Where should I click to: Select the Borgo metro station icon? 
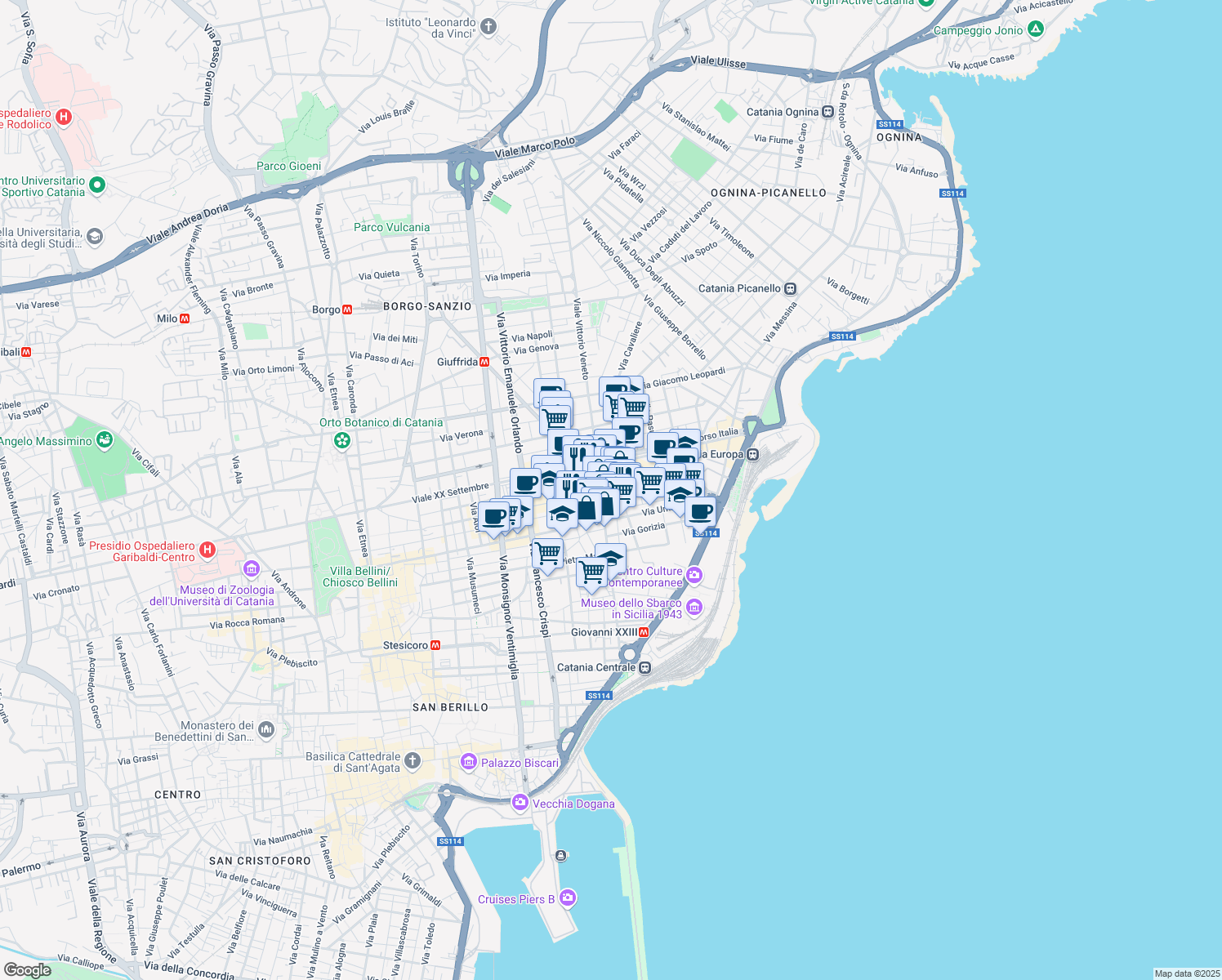(349, 310)
